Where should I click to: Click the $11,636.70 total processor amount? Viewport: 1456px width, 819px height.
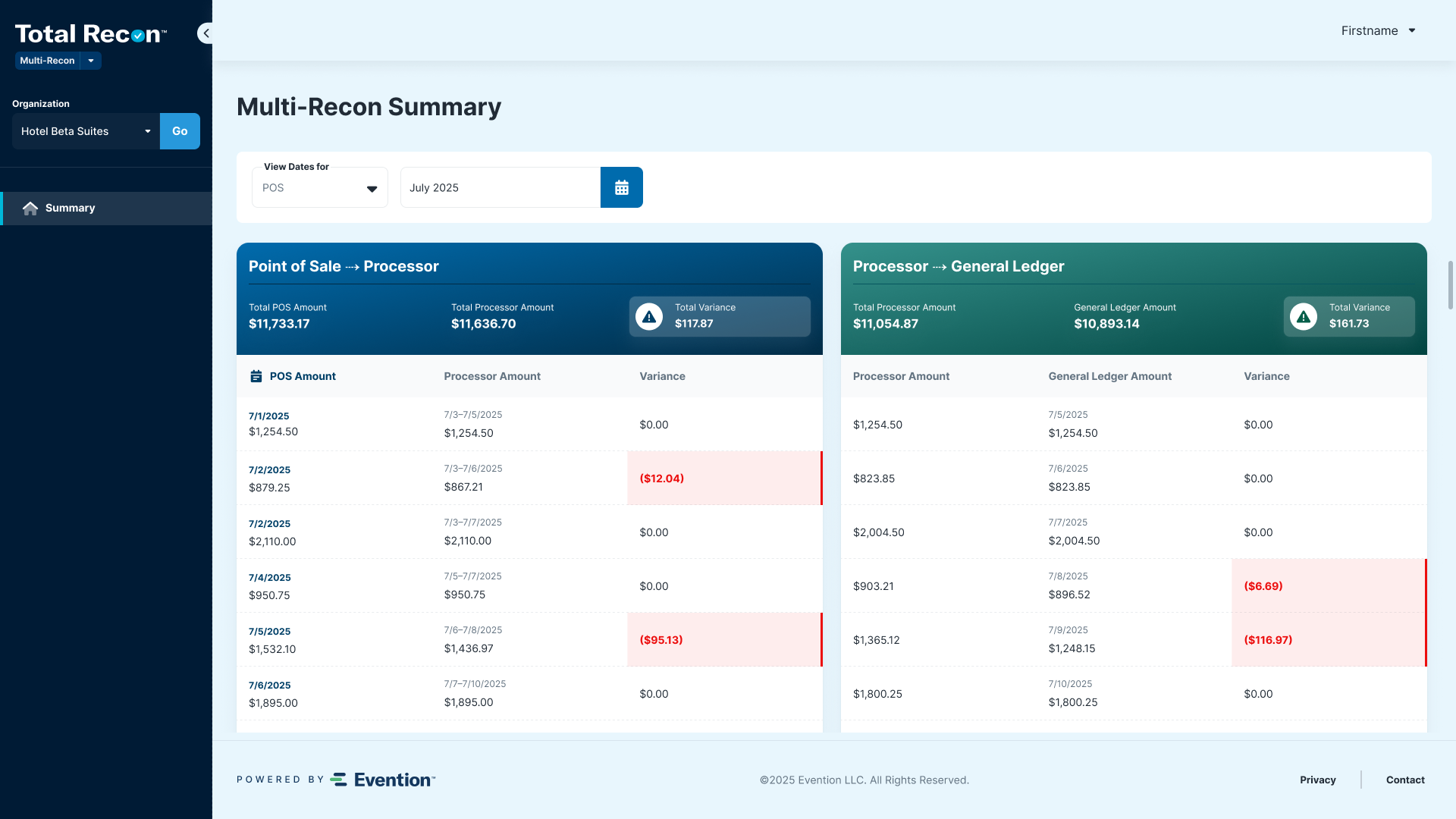click(484, 324)
